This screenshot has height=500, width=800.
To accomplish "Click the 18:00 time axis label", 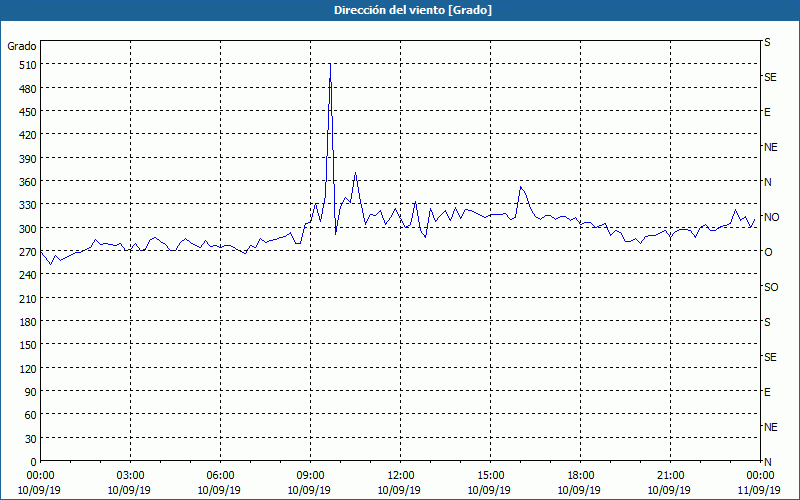I will tap(581, 476).
